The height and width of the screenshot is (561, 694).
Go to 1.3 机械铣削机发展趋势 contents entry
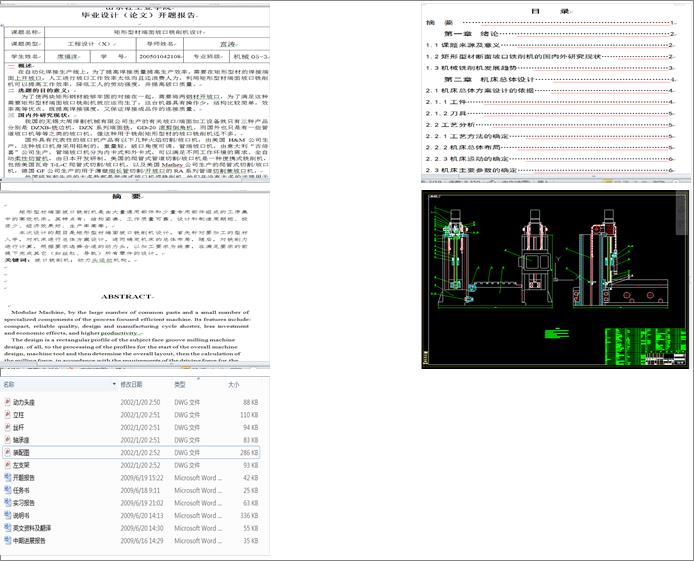(x=471, y=68)
